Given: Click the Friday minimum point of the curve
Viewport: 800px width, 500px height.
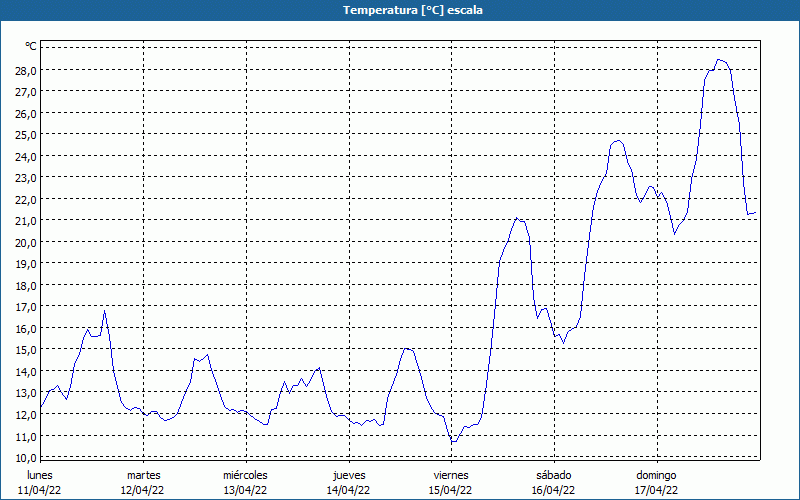Looking at the screenshot, I should click(454, 441).
